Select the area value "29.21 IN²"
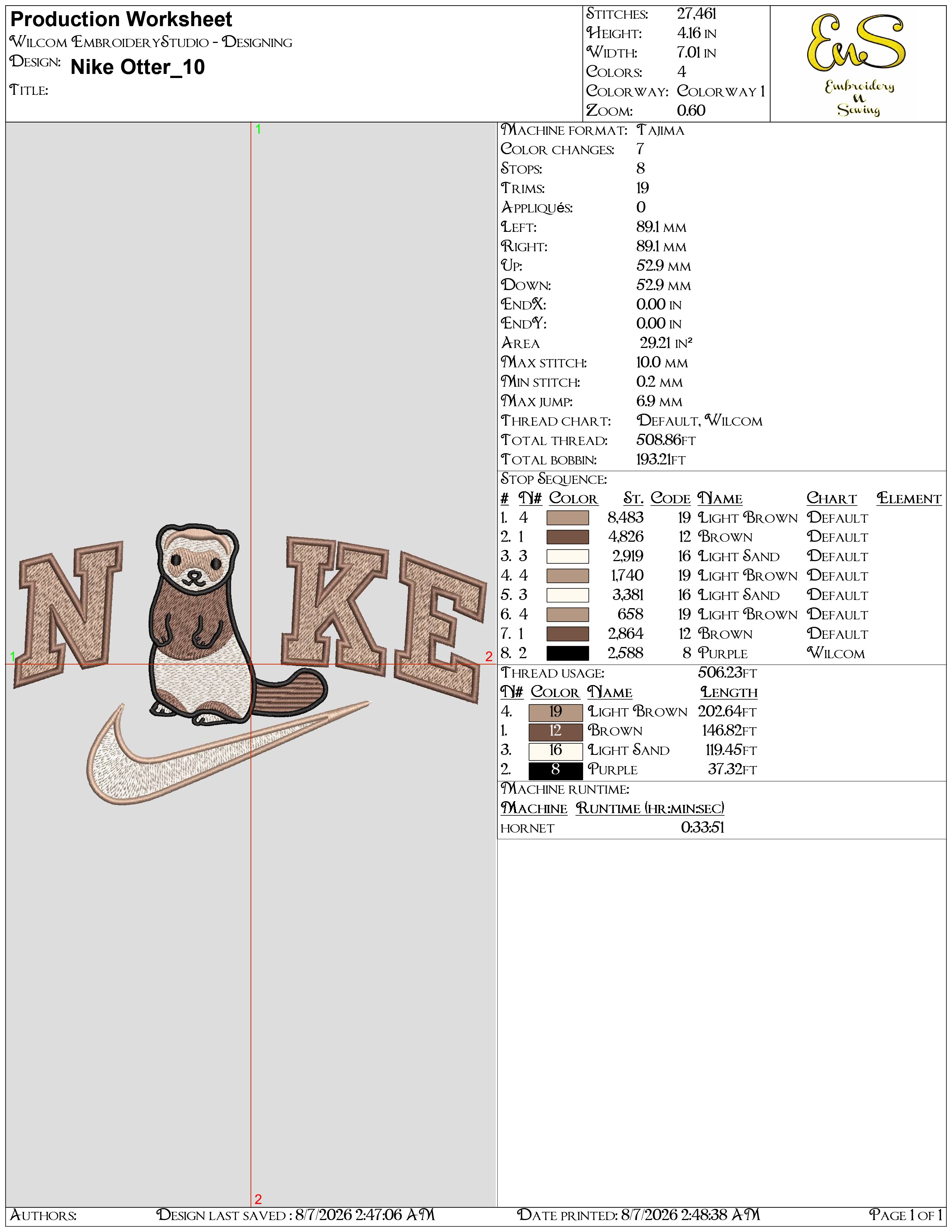Screen dimensions: 952x1232 pyautogui.click(x=666, y=343)
